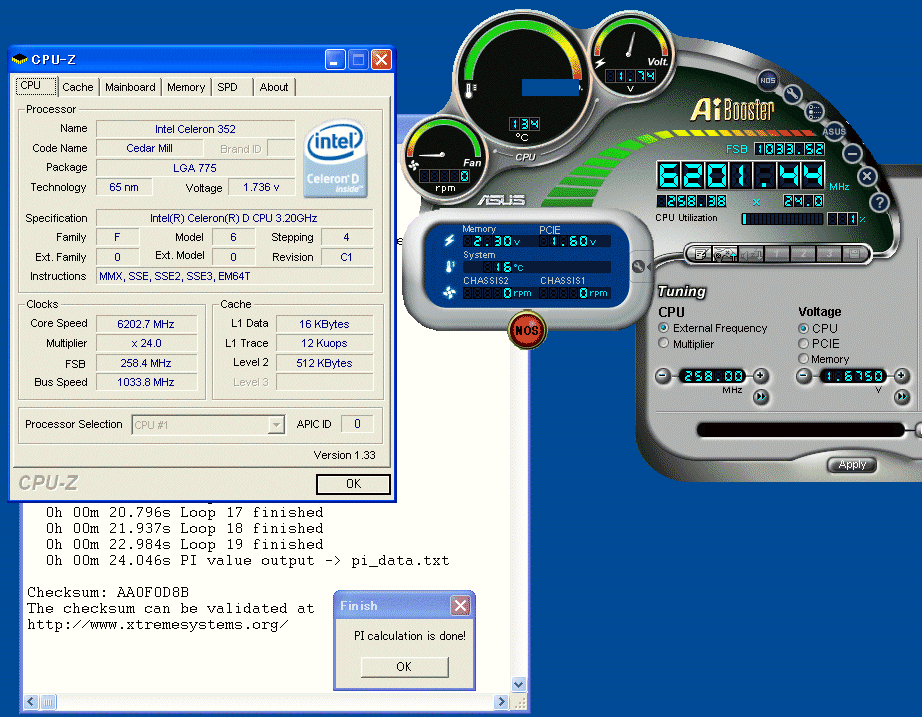
Task: Close AI Booster with the round X icon
Action: point(867,176)
